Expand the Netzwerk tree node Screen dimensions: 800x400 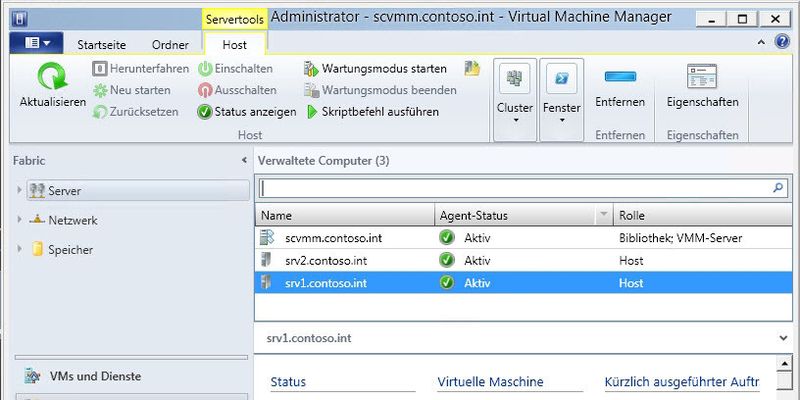(21, 220)
